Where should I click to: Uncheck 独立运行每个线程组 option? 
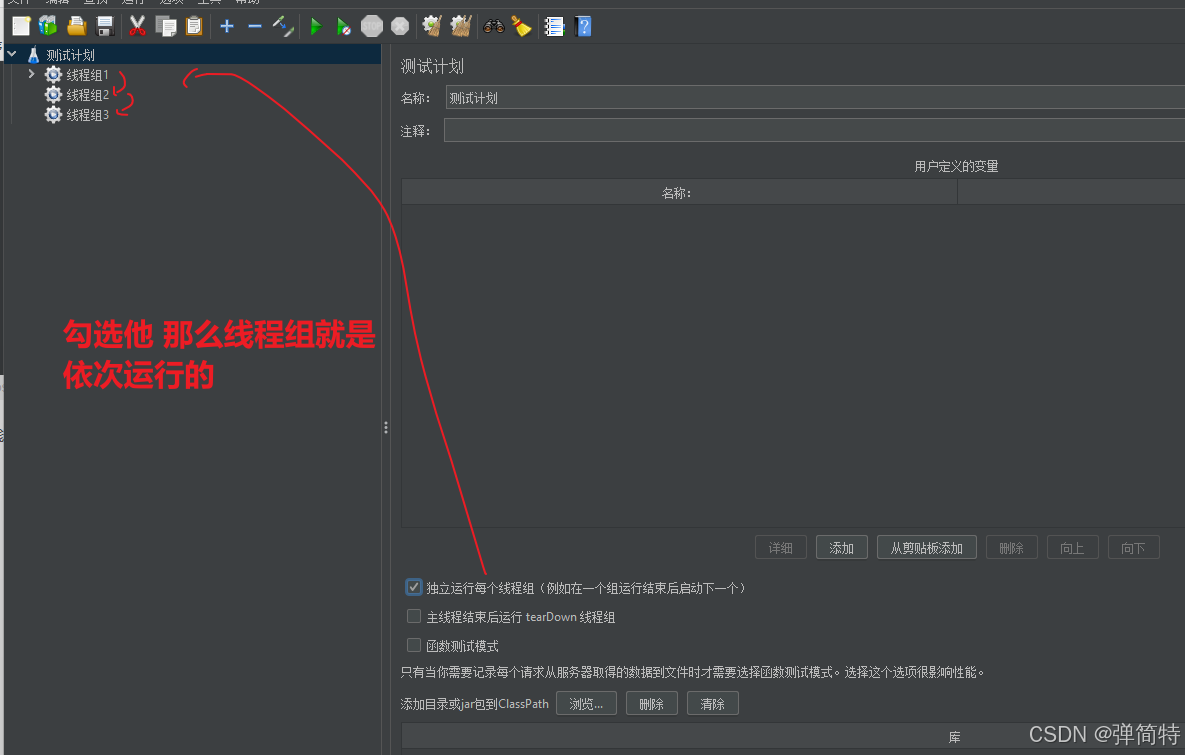click(413, 587)
